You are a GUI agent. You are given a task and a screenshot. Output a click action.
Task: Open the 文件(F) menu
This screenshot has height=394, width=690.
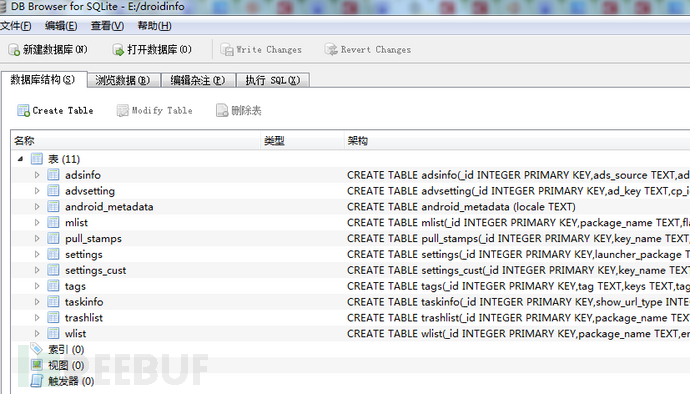16,26
